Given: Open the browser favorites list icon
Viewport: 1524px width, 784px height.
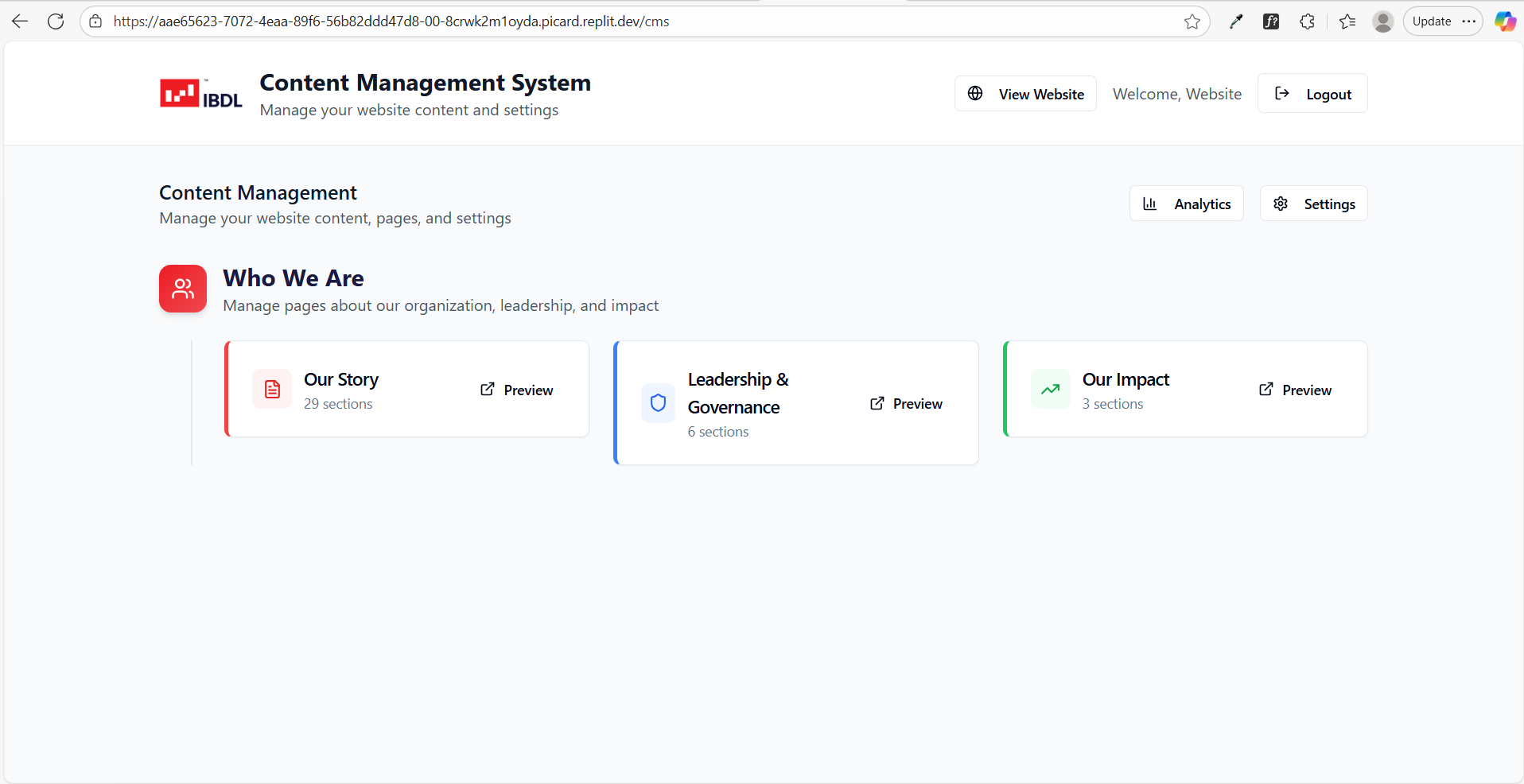Looking at the screenshot, I should point(1347,21).
